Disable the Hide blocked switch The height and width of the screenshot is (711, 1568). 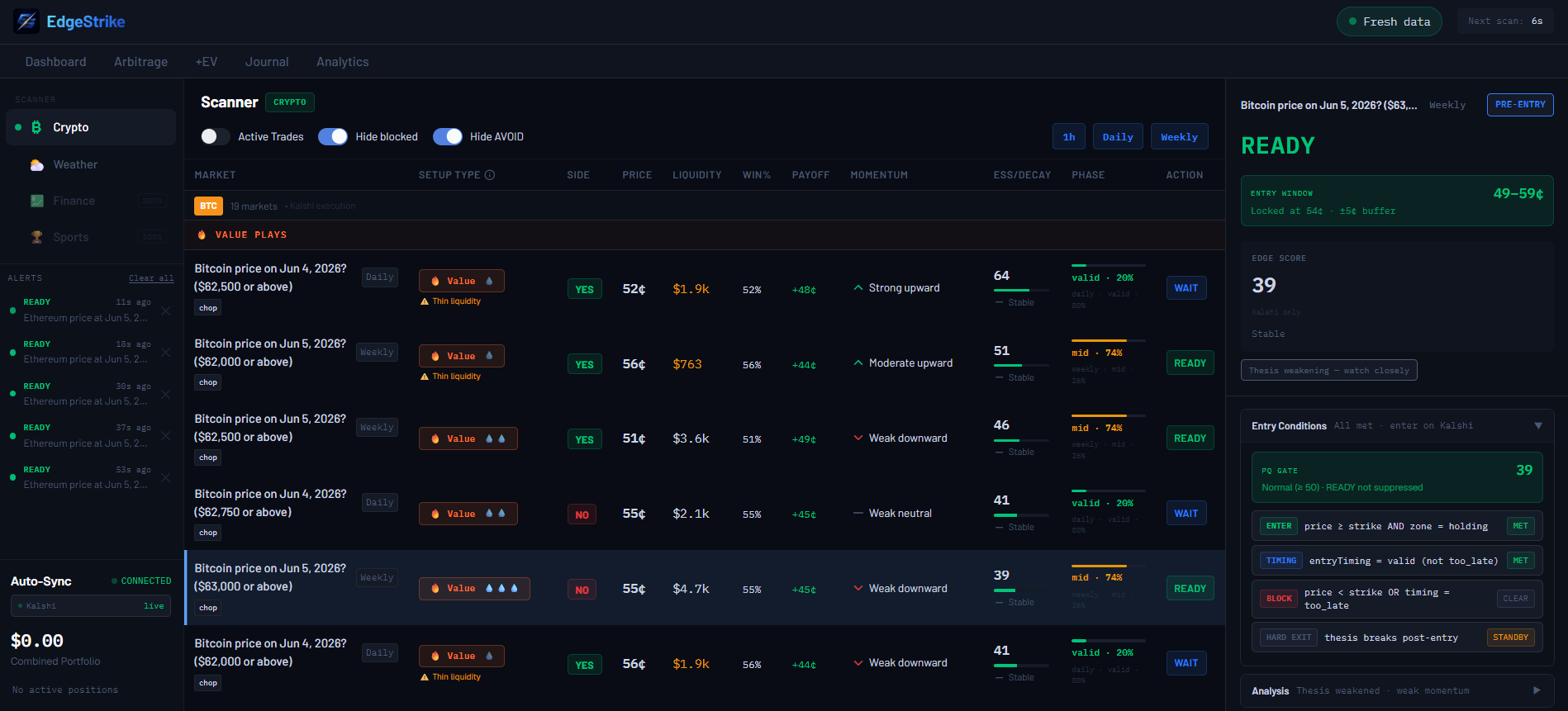point(333,136)
